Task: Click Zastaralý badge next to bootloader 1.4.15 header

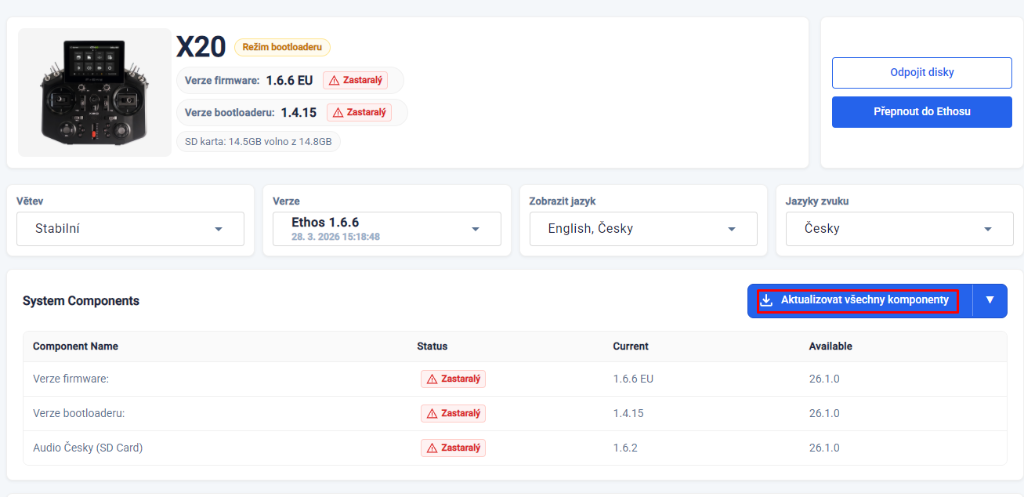Action: pos(359,112)
